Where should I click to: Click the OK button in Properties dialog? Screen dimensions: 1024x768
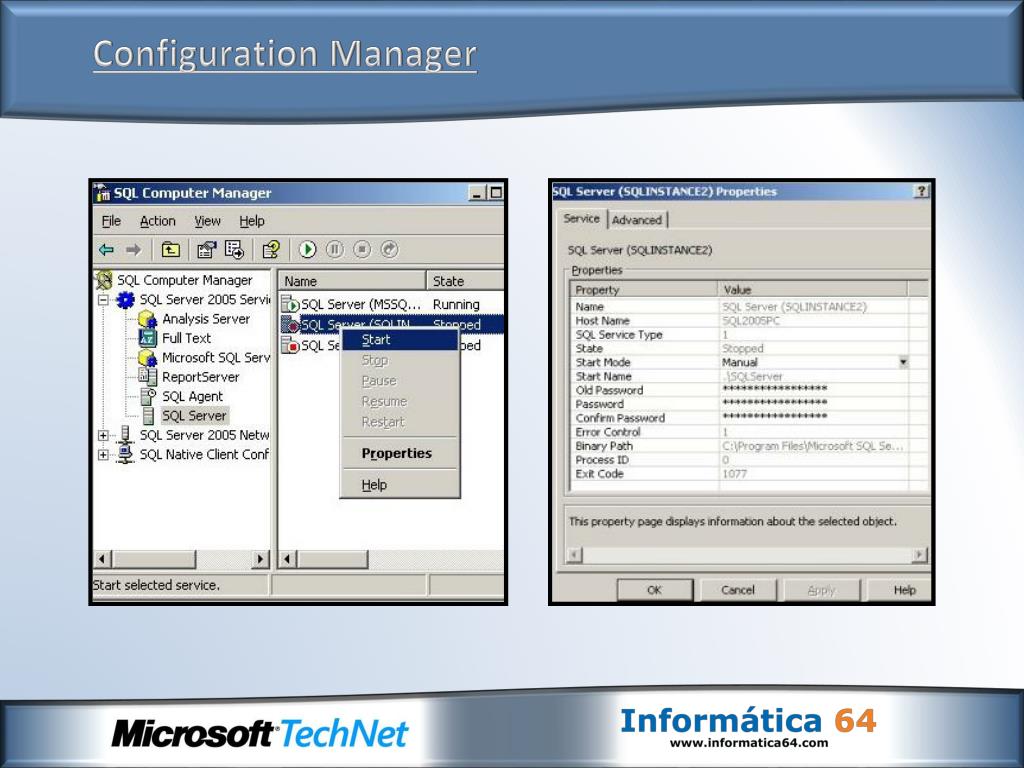tap(654, 590)
